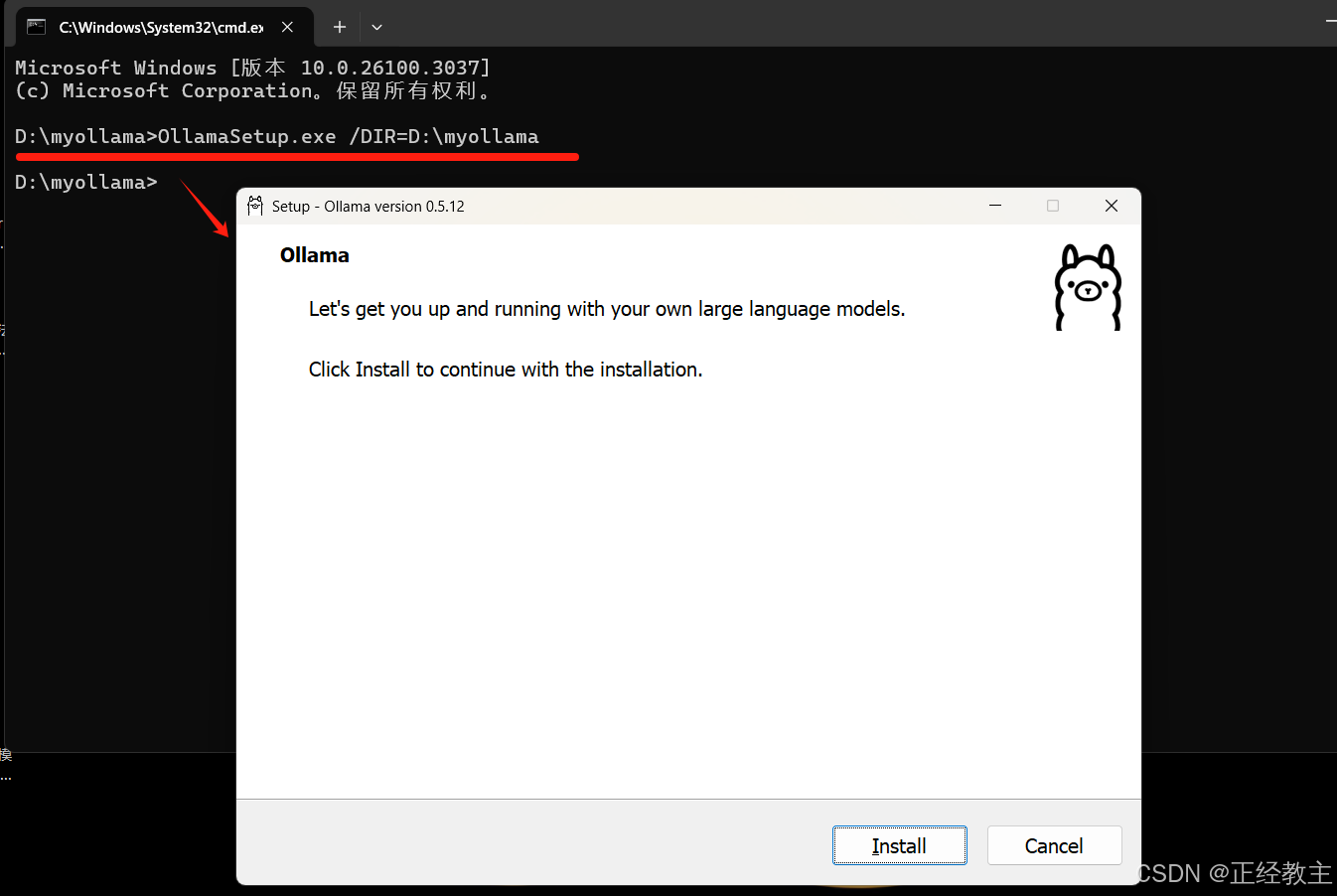Click the "Let's get you up and running" text
Viewport: 1337px width, 896px height.
(x=607, y=309)
